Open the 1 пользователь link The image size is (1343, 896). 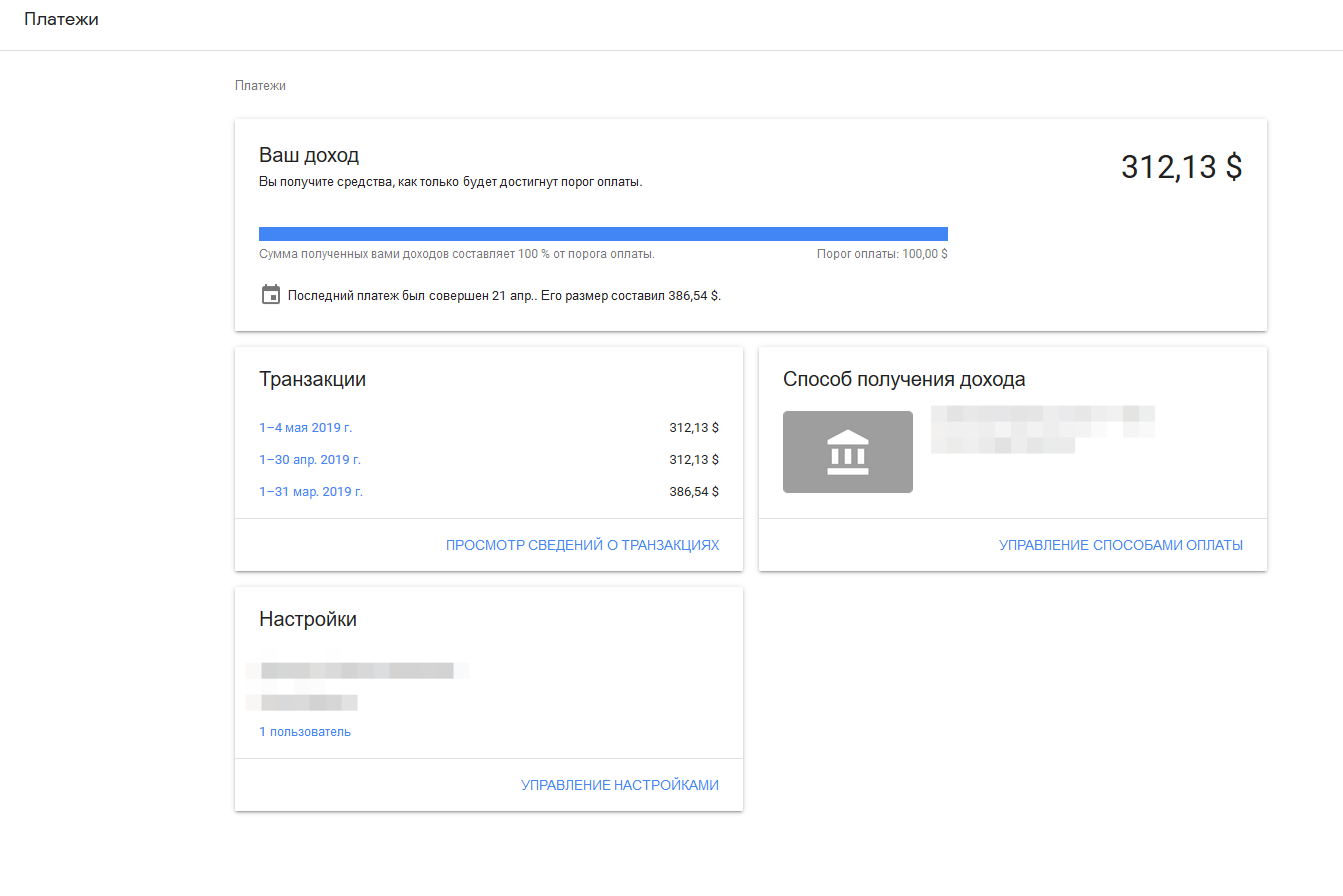pyautogui.click(x=305, y=732)
